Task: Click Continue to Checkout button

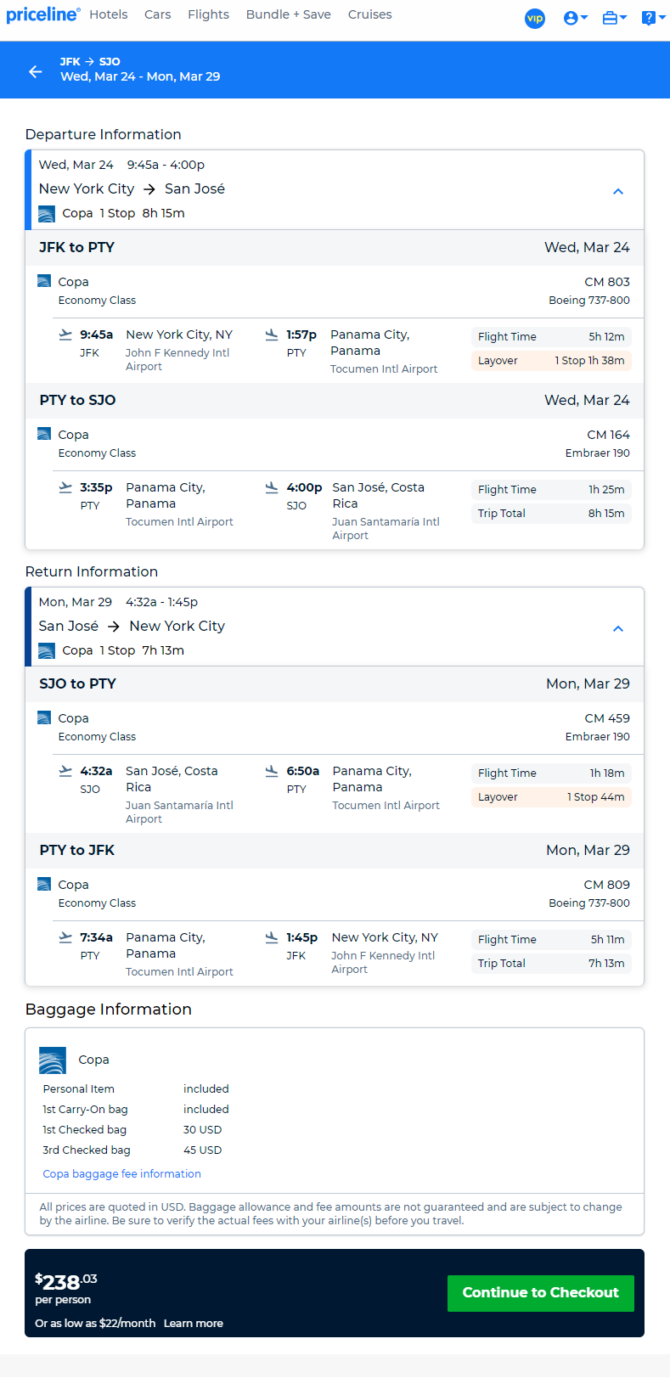Action: pyautogui.click(x=541, y=1293)
